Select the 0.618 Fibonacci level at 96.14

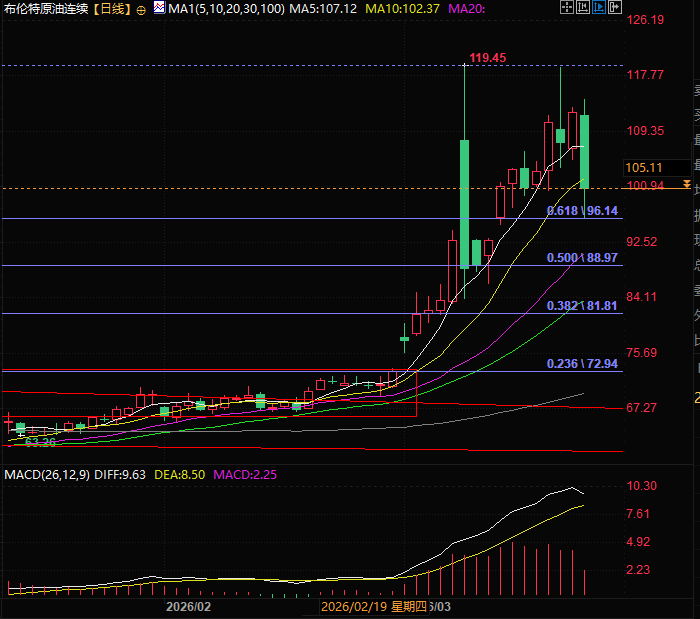[581, 211]
